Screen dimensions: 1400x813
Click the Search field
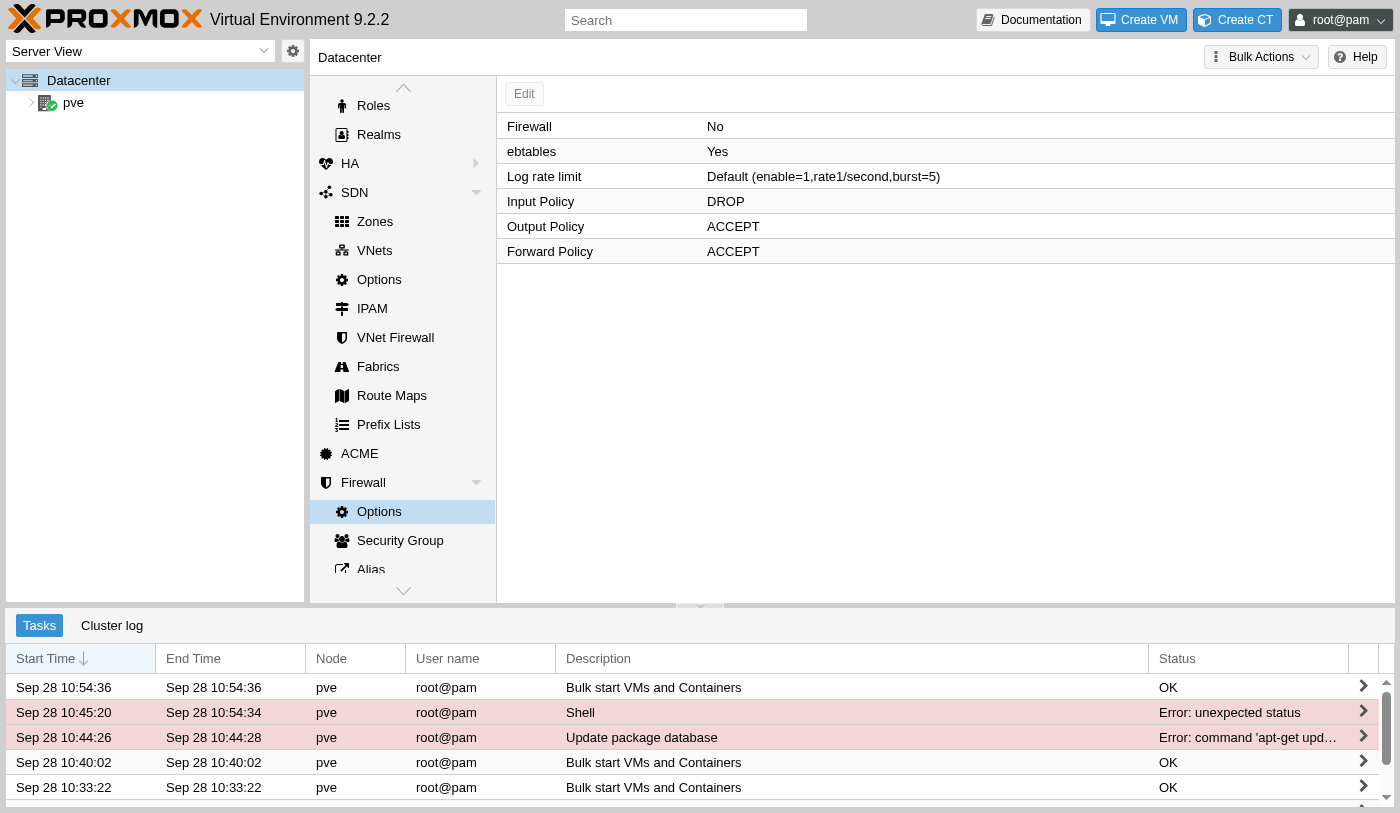[x=686, y=20]
